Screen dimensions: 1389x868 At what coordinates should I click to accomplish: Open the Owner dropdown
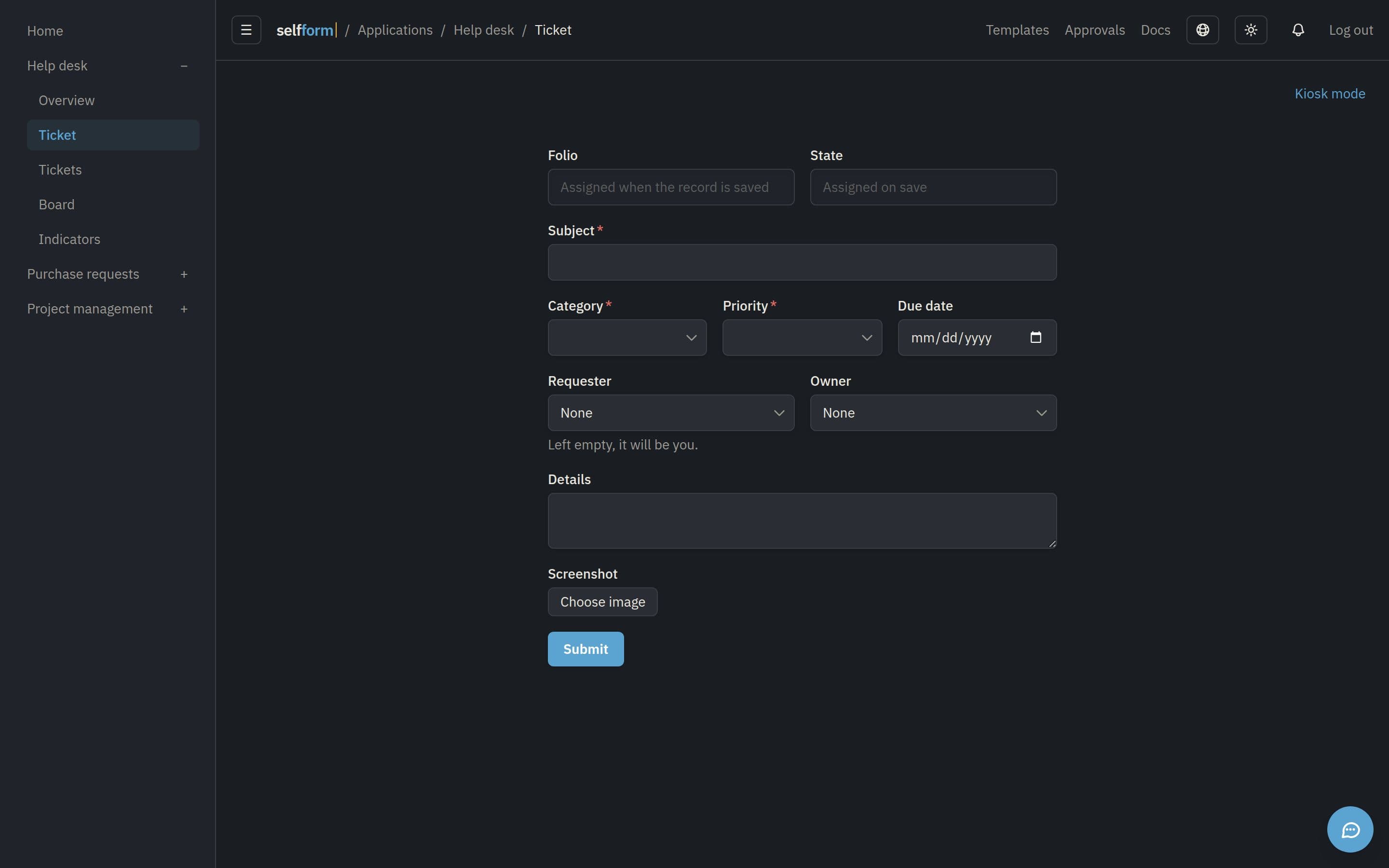tap(933, 413)
